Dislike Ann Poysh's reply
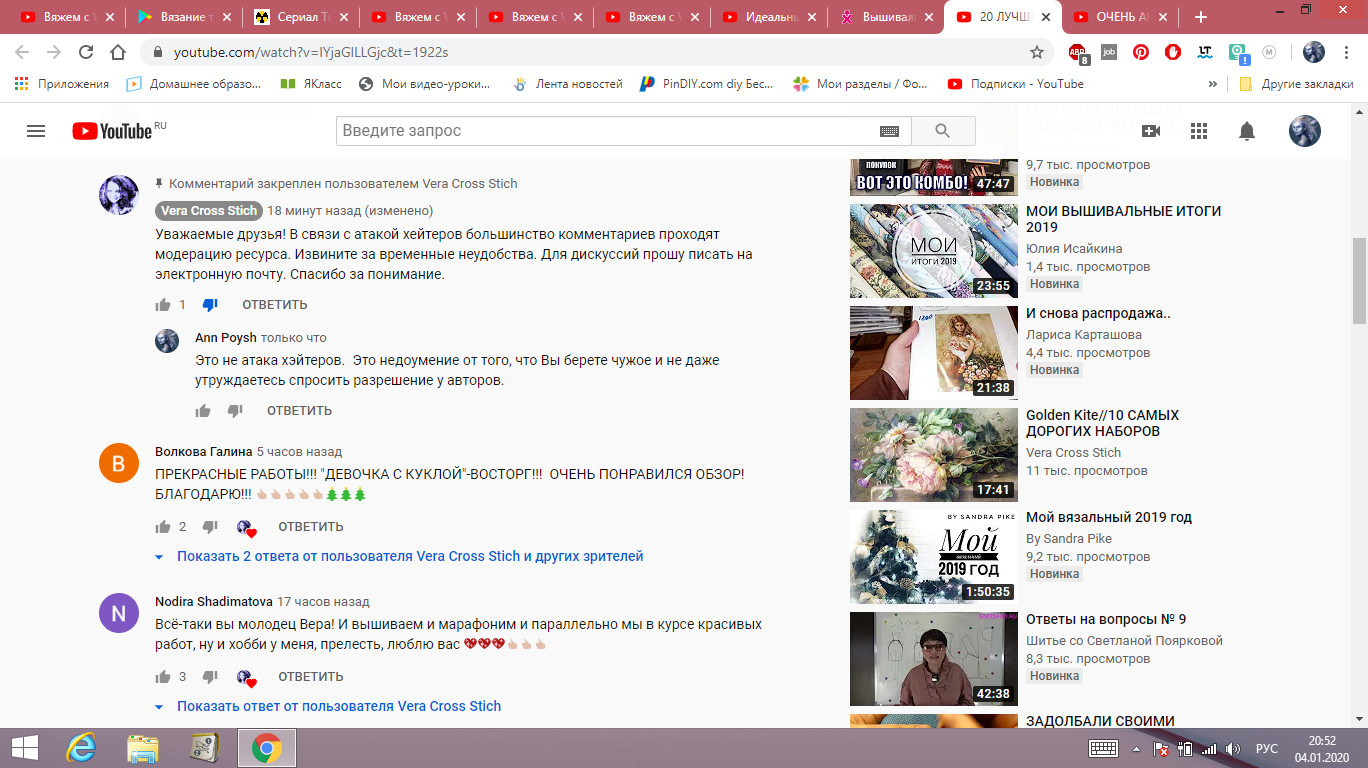 pyautogui.click(x=235, y=411)
